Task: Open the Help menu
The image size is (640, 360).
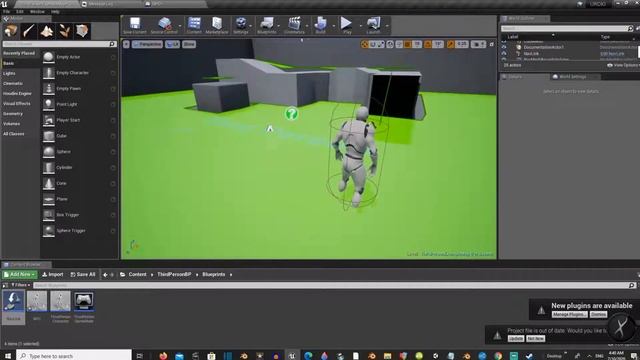Action: [55, 11]
